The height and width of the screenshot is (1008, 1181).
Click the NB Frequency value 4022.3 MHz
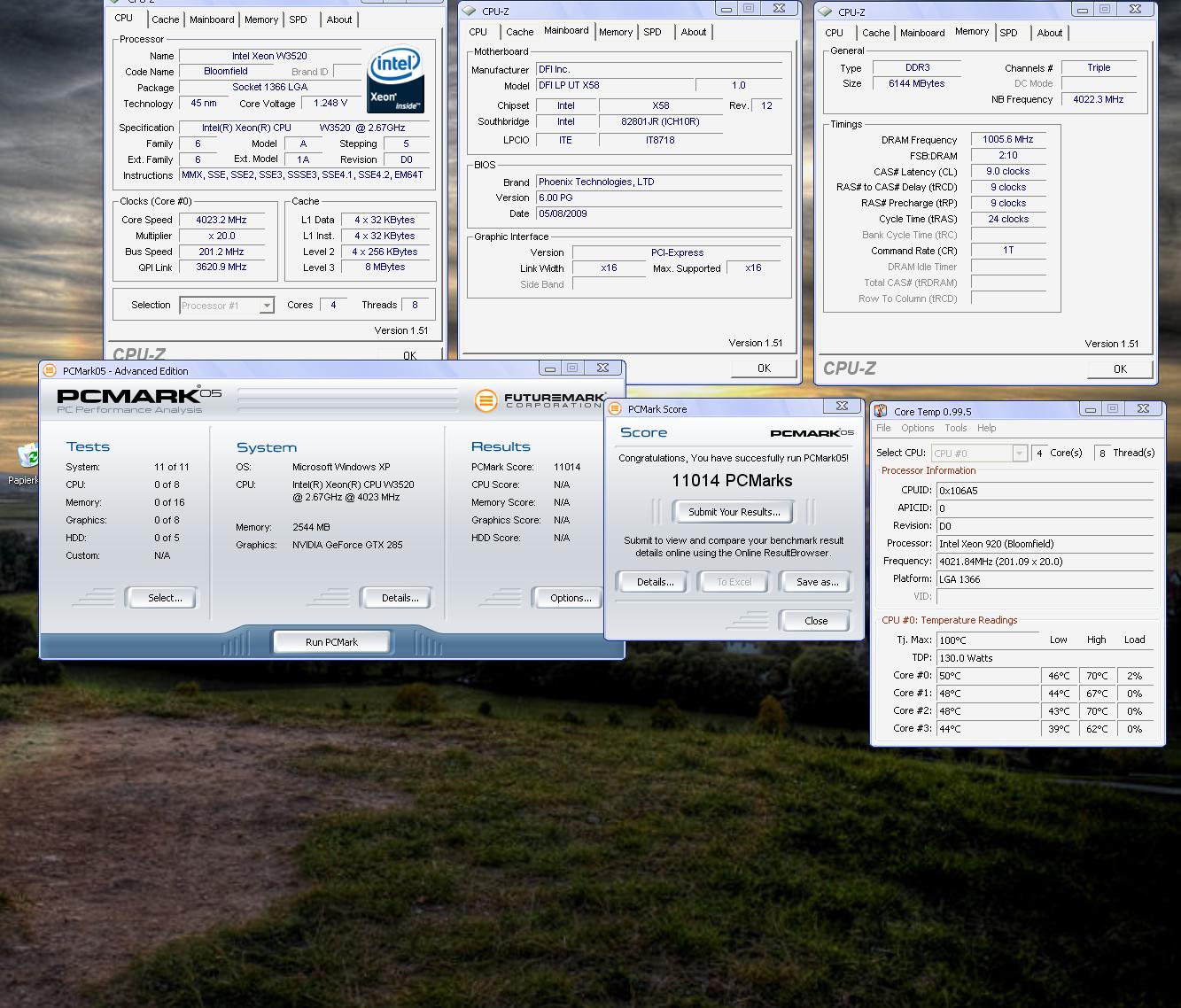click(1099, 99)
